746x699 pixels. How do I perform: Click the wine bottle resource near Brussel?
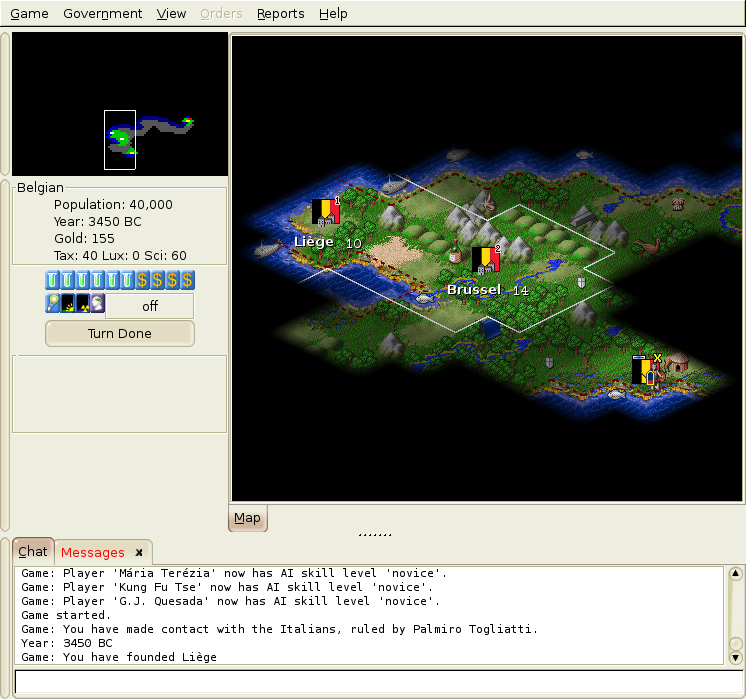455,252
